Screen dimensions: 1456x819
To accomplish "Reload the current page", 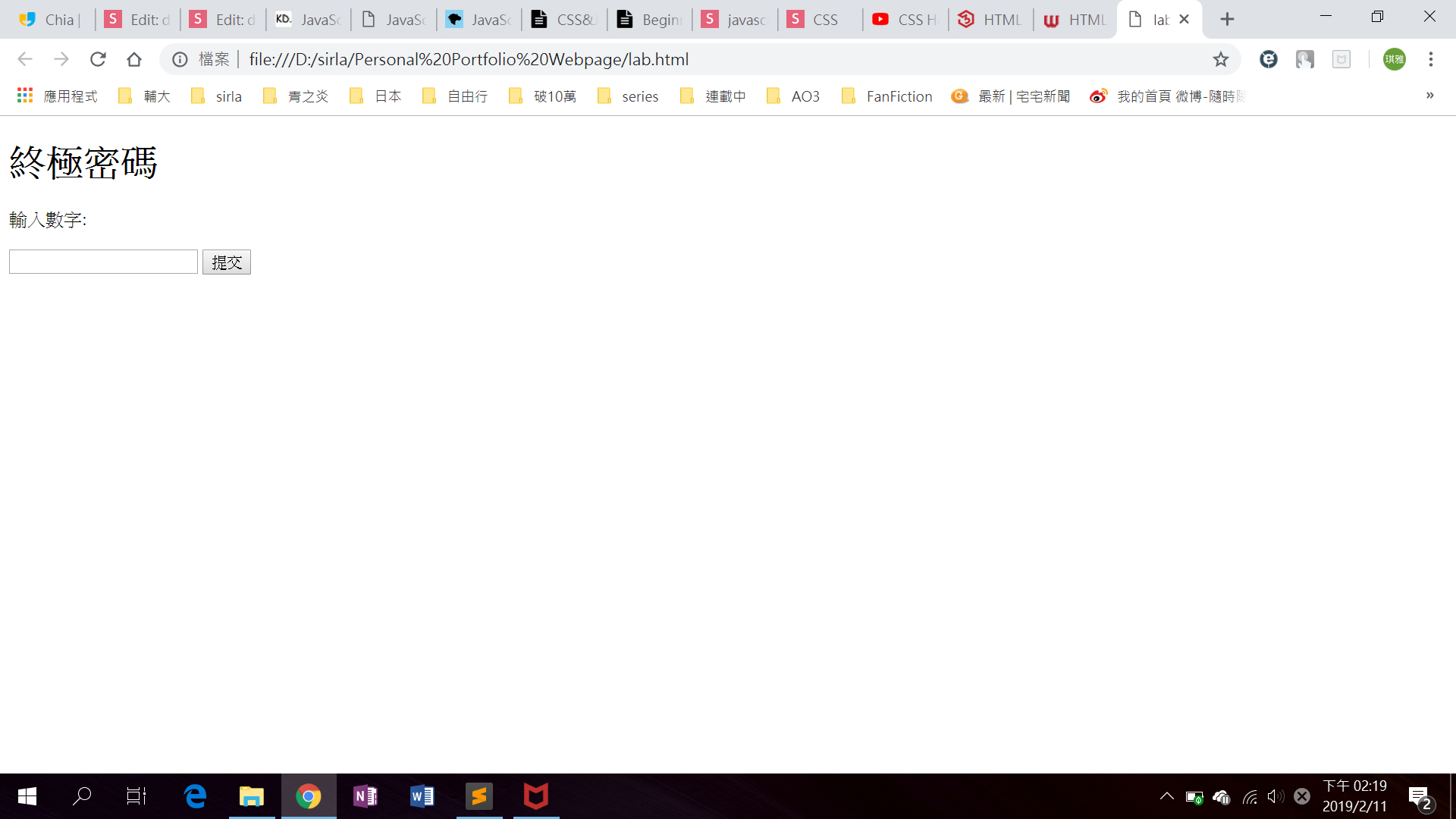I will 98,59.
